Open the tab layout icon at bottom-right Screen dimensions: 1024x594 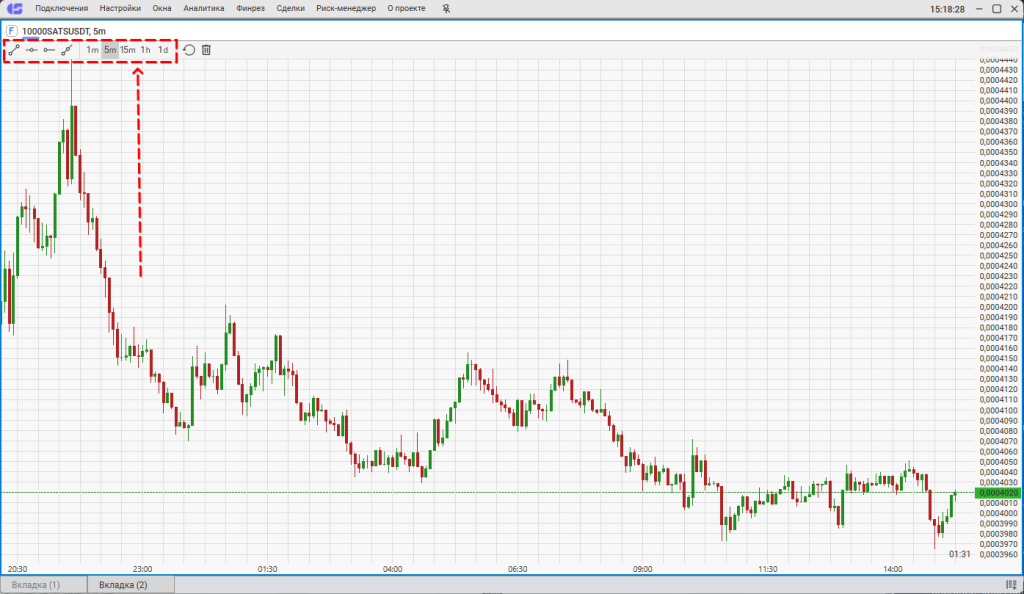pos(1010,584)
